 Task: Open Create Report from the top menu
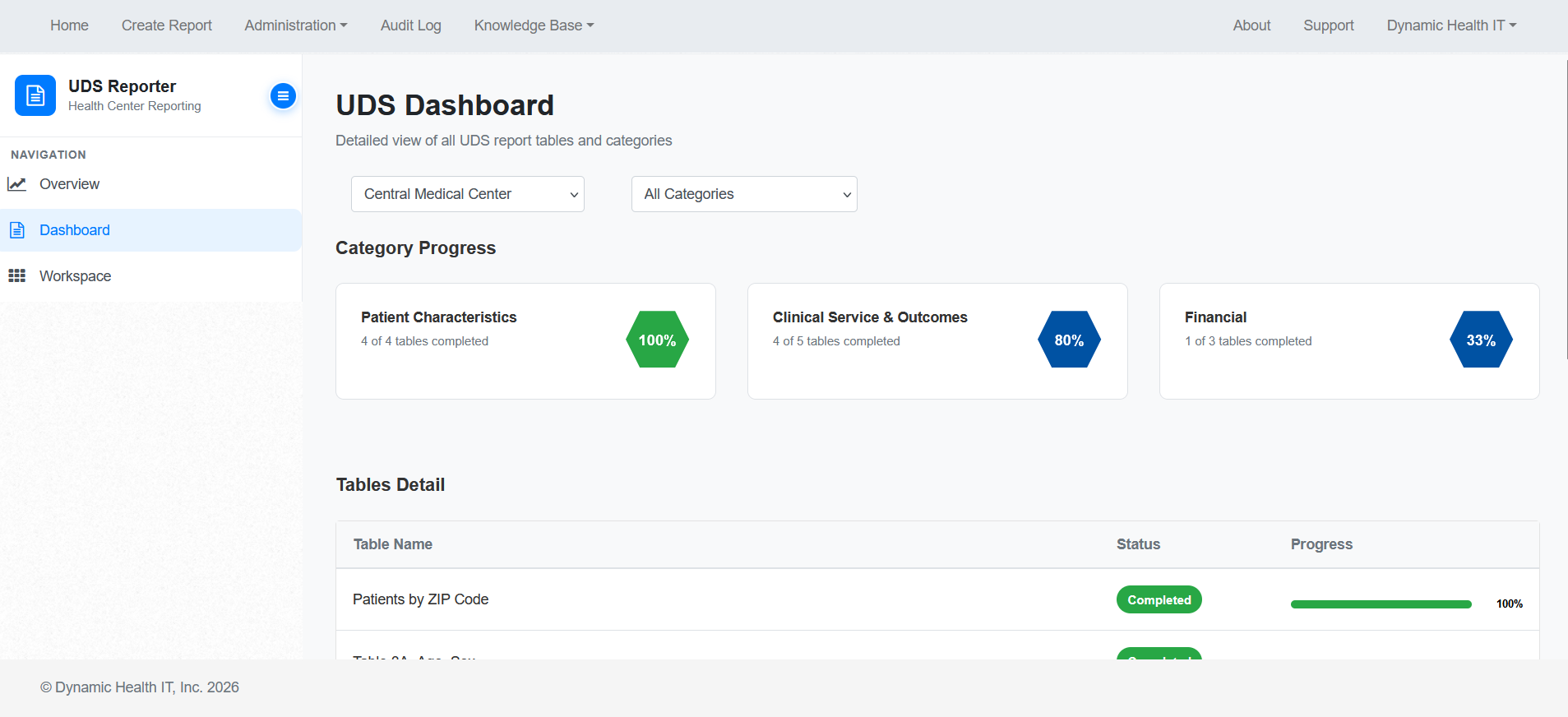(x=167, y=25)
